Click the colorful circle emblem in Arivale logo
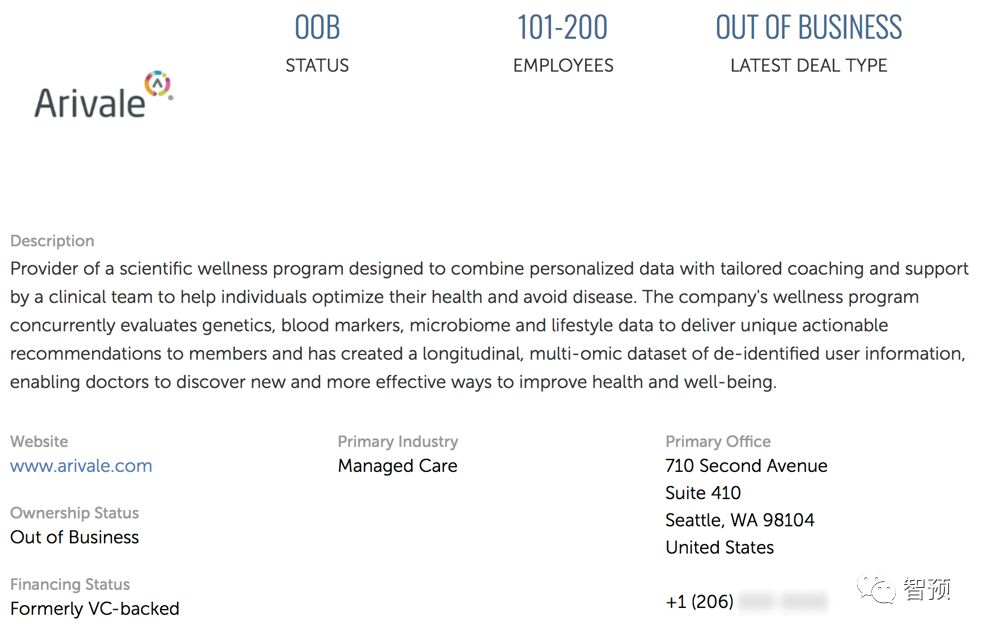 (158, 85)
